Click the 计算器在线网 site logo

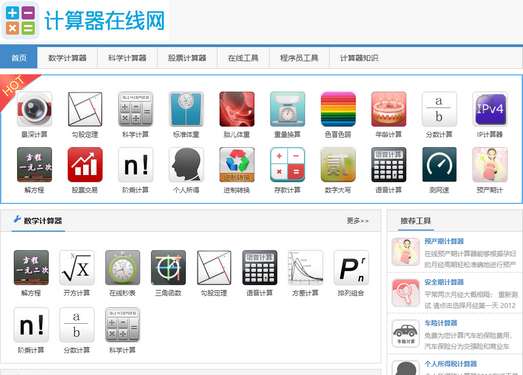click(85, 21)
